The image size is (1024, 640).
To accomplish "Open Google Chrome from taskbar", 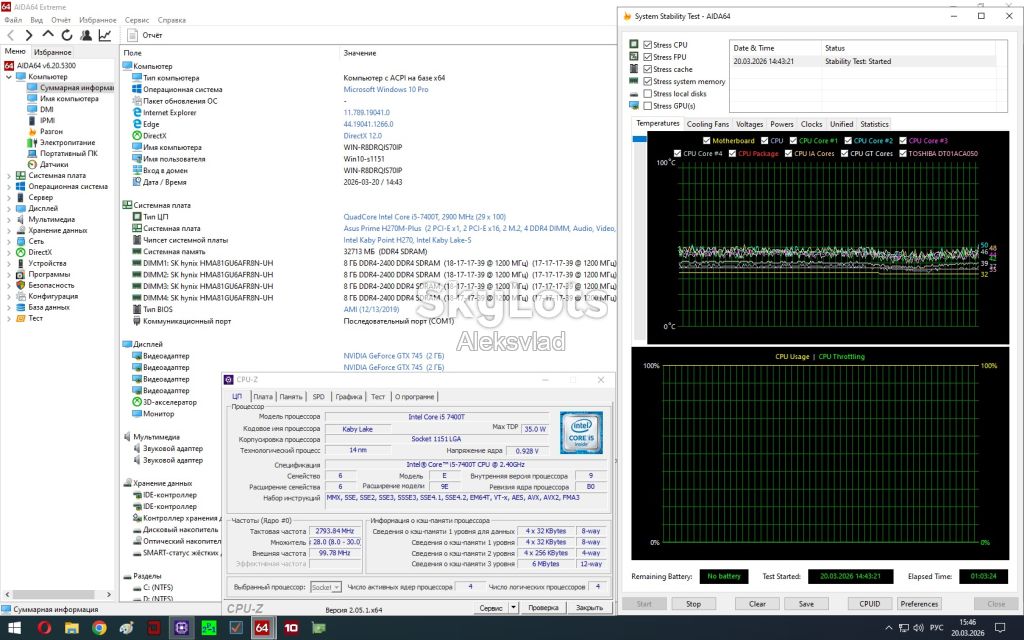I will [x=99, y=628].
